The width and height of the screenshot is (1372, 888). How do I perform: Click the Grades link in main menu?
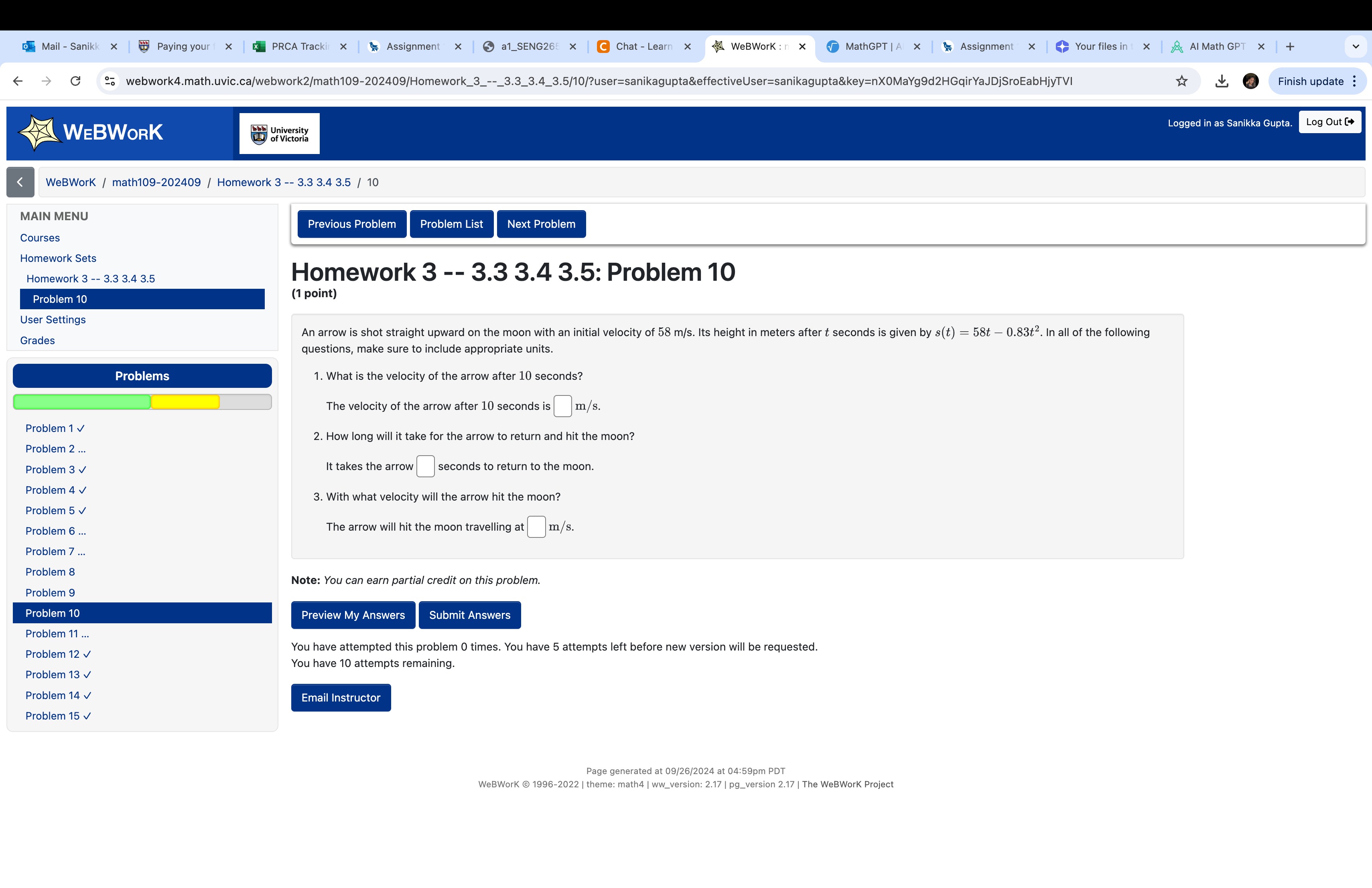tap(37, 340)
